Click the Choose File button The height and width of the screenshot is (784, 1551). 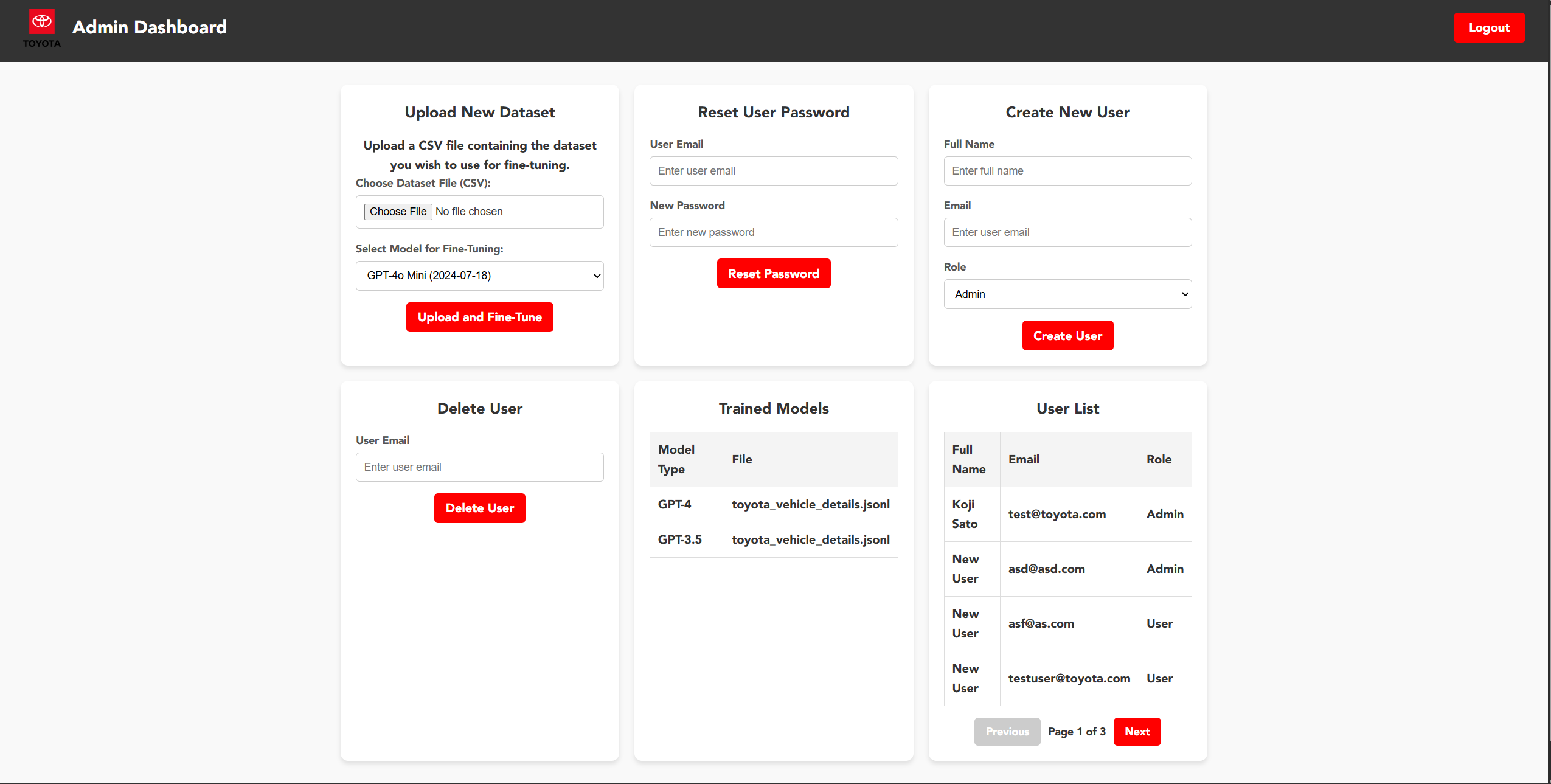click(398, 212)
